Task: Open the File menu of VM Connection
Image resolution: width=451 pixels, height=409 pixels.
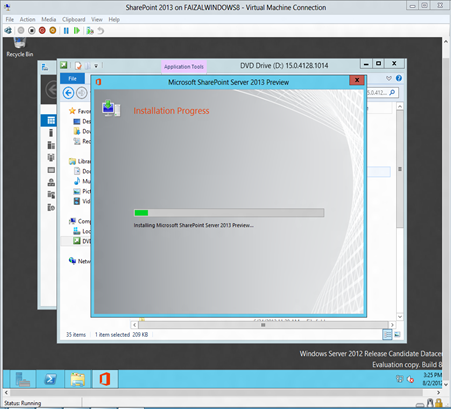Action: pos(10,19)
